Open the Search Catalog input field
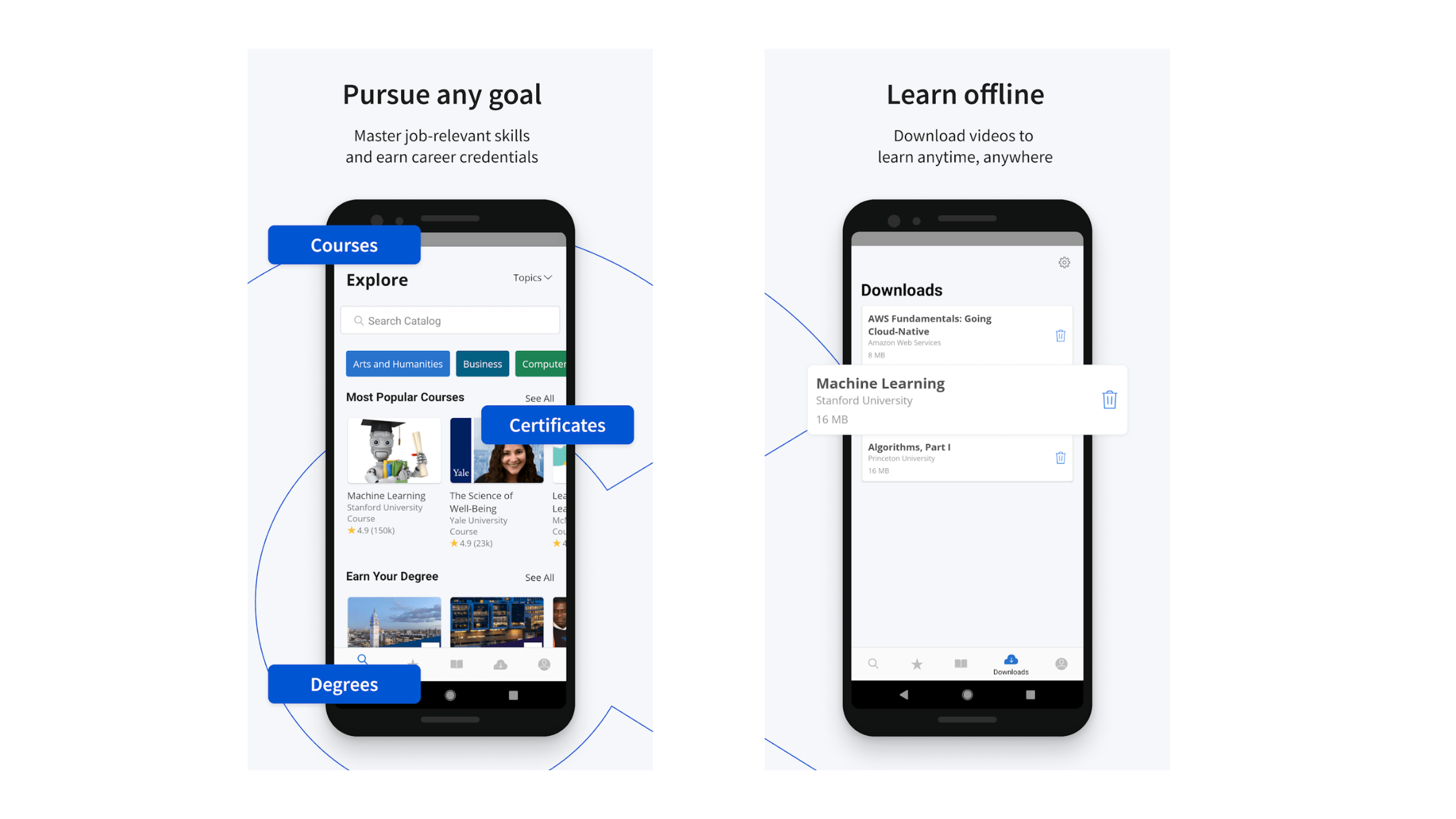The width and height of the screenshot is (1456, 819). 452,320
